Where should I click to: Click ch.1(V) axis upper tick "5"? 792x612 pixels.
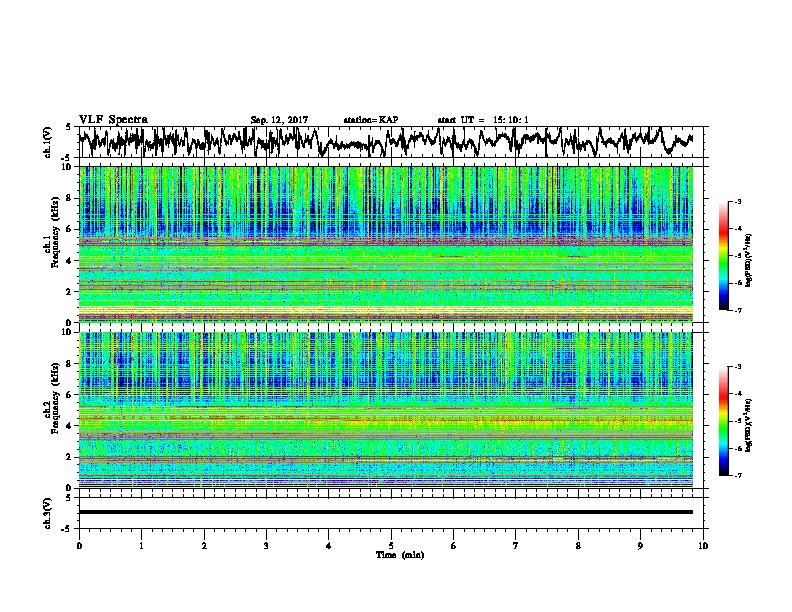click(69, 127)
